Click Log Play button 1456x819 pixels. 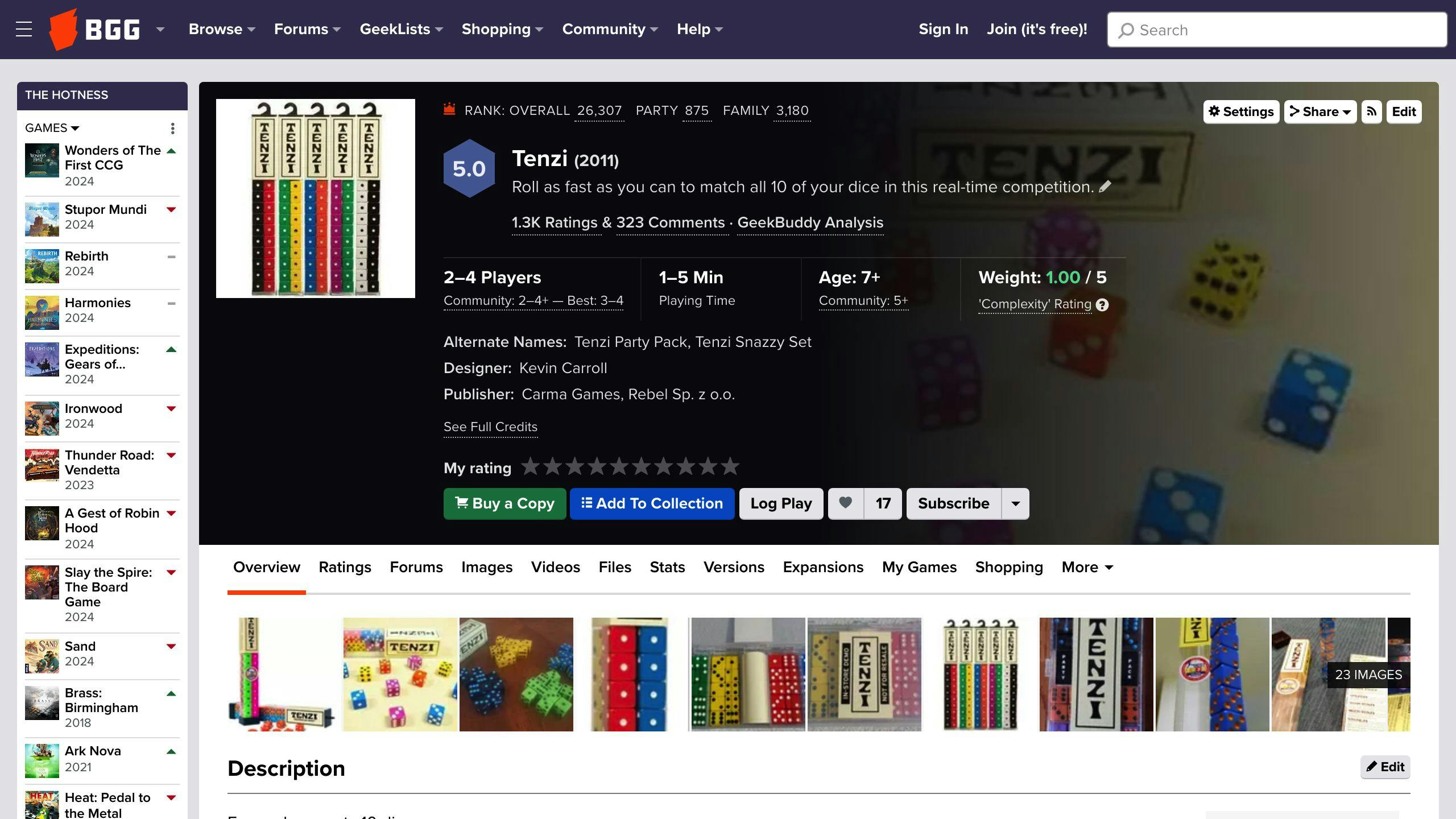(781, 503)
